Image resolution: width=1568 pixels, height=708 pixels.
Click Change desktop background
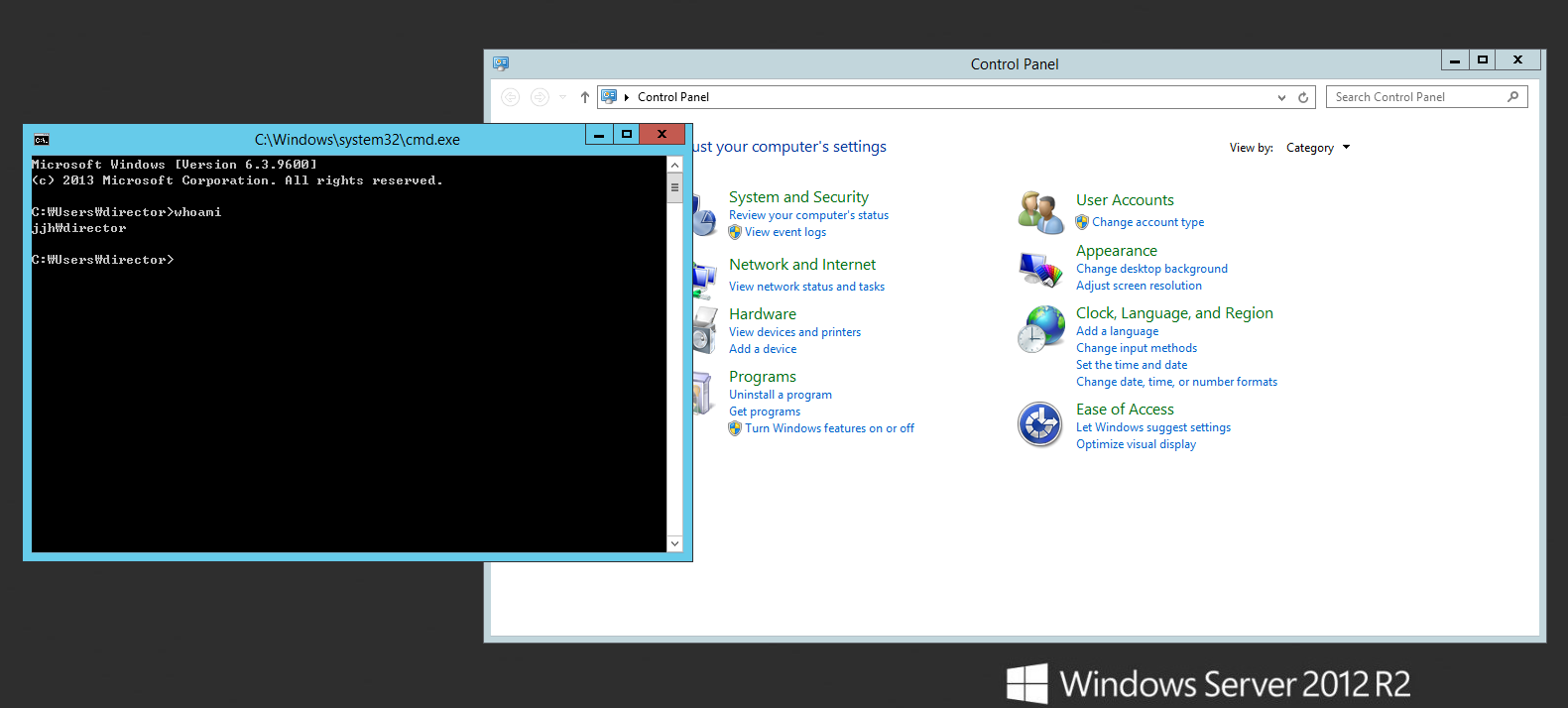click(x=1151, y=269)
